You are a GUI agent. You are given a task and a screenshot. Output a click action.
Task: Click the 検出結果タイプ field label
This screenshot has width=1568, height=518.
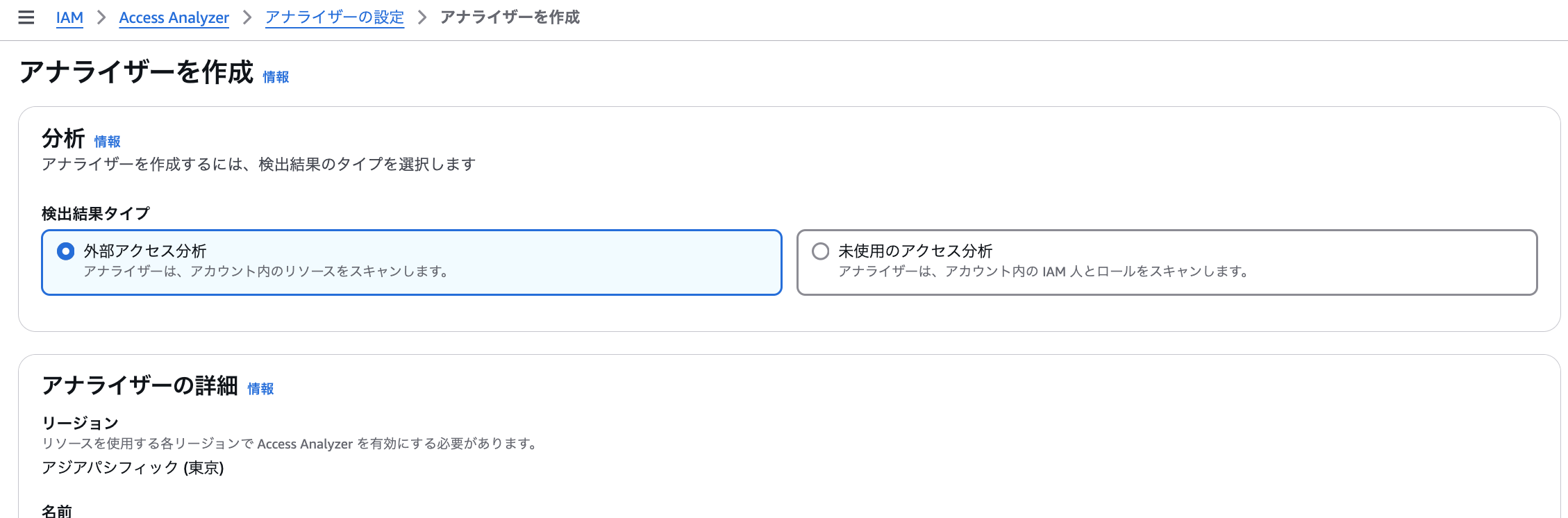[96, 214]
